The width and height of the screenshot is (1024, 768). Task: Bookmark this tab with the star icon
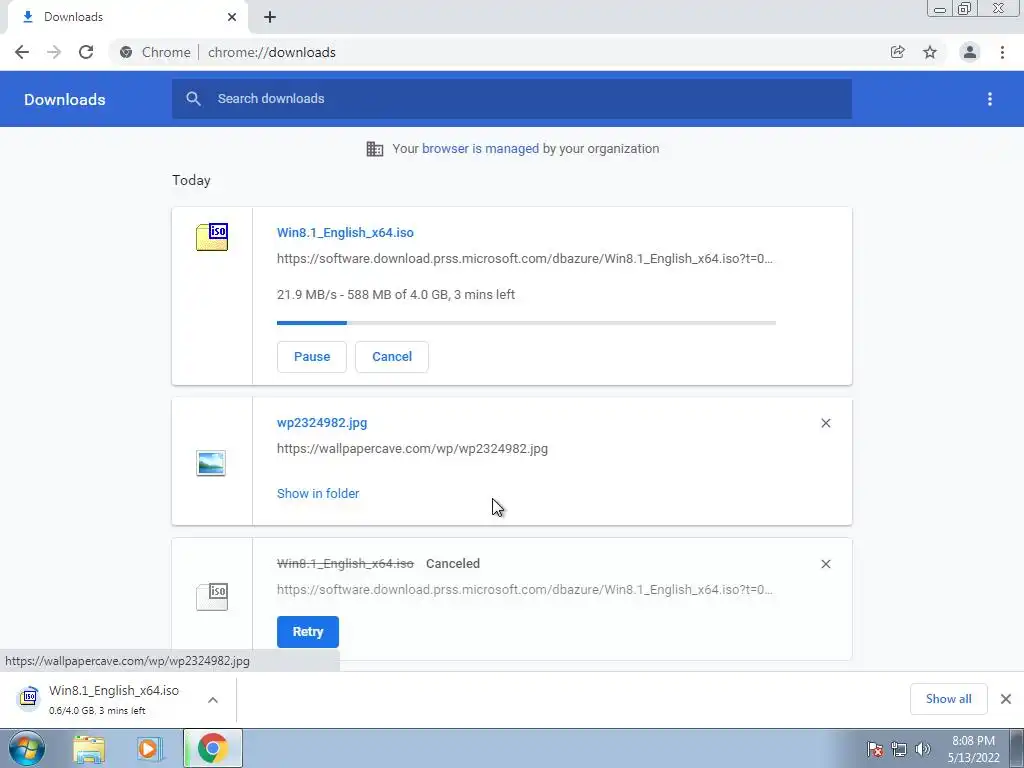(930, 52)
